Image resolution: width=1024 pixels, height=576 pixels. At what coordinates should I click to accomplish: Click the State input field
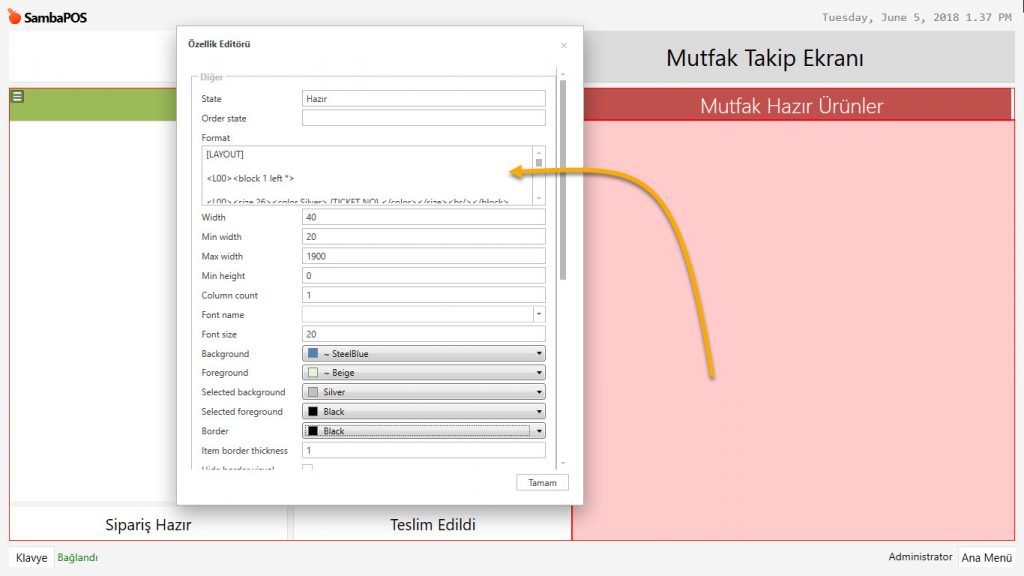pyautogui.click(x=423, y=99)
